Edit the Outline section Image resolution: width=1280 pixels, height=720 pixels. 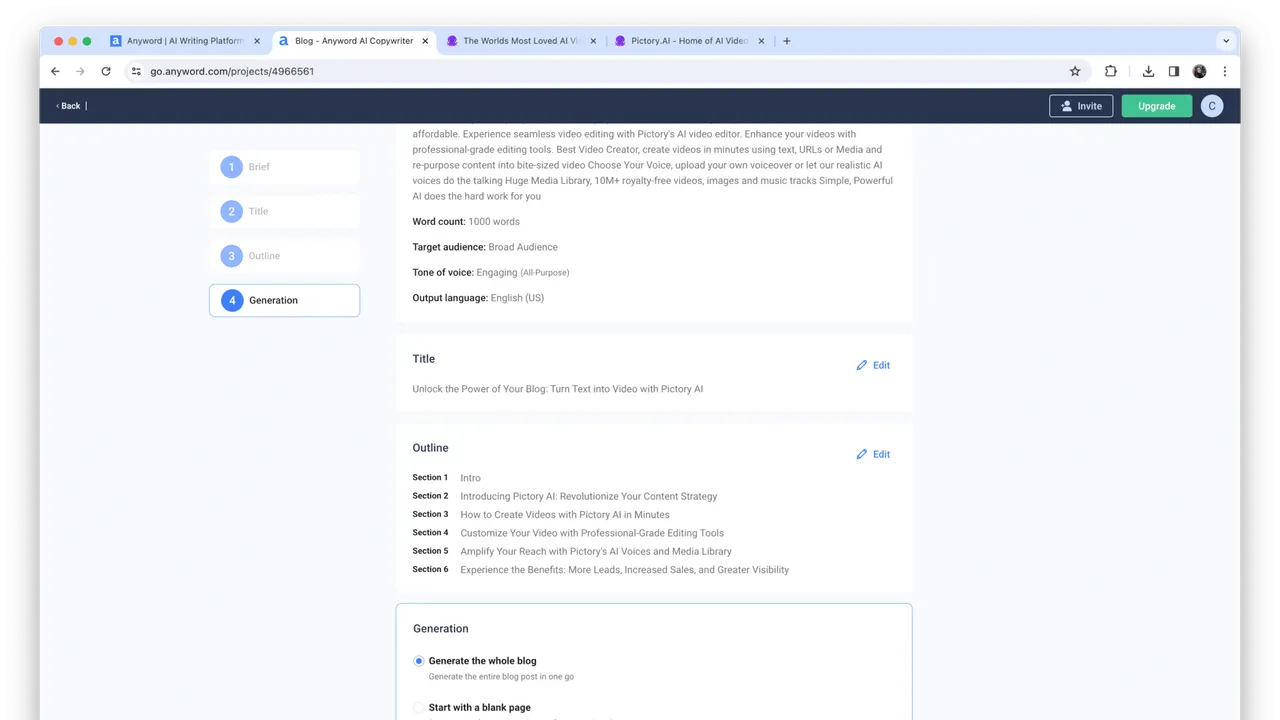coord(873,454)
